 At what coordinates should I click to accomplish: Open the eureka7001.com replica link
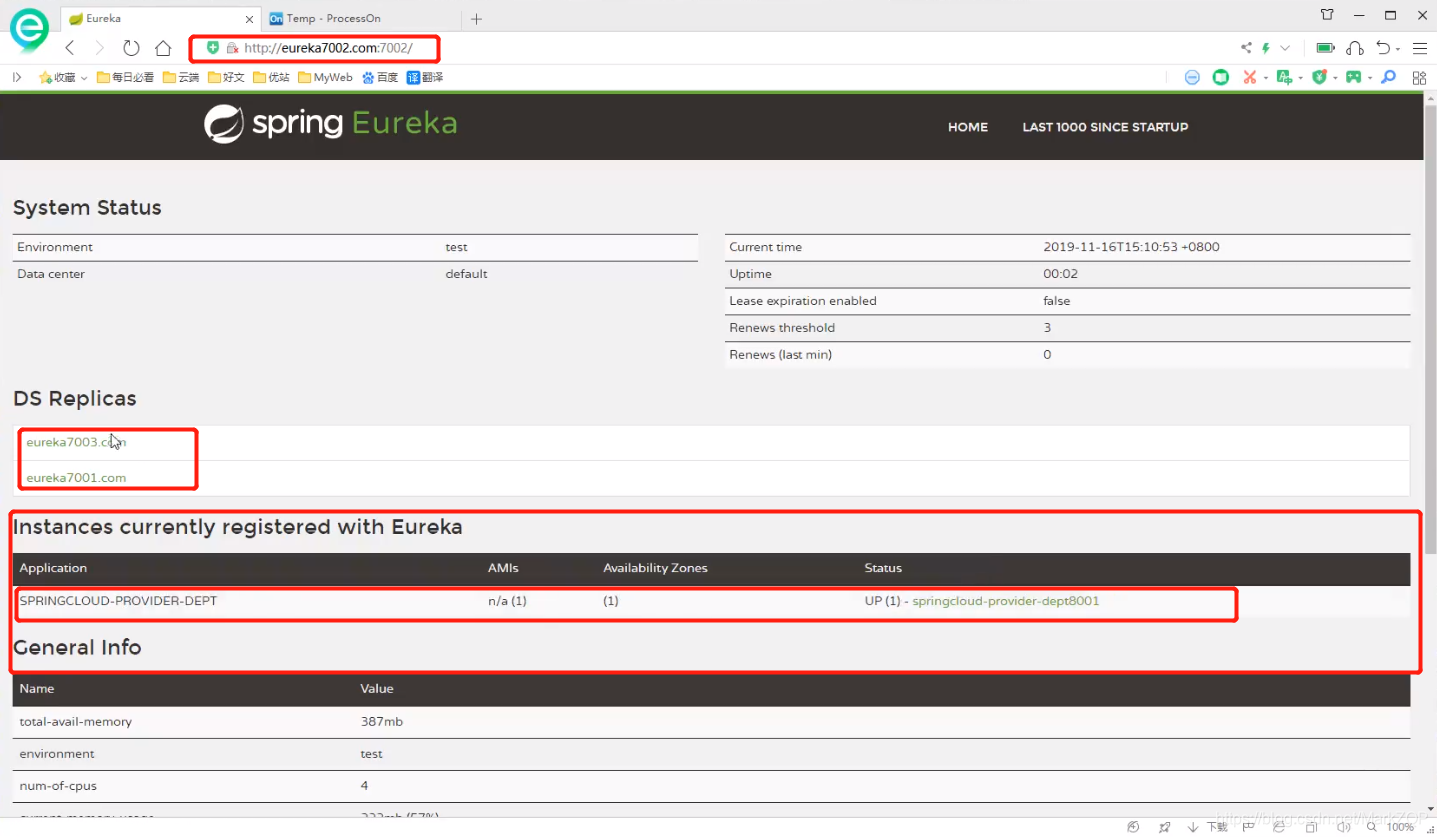coord(76,477)
